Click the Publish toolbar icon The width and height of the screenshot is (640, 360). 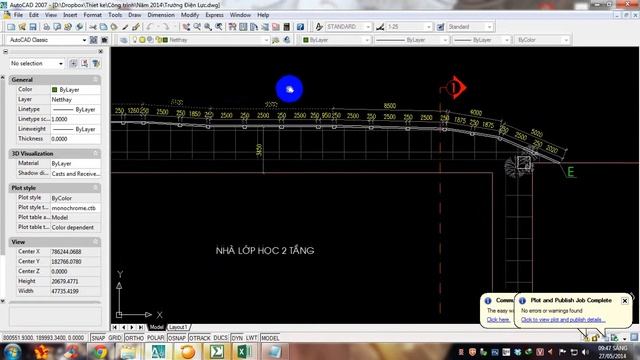[68, 27]
